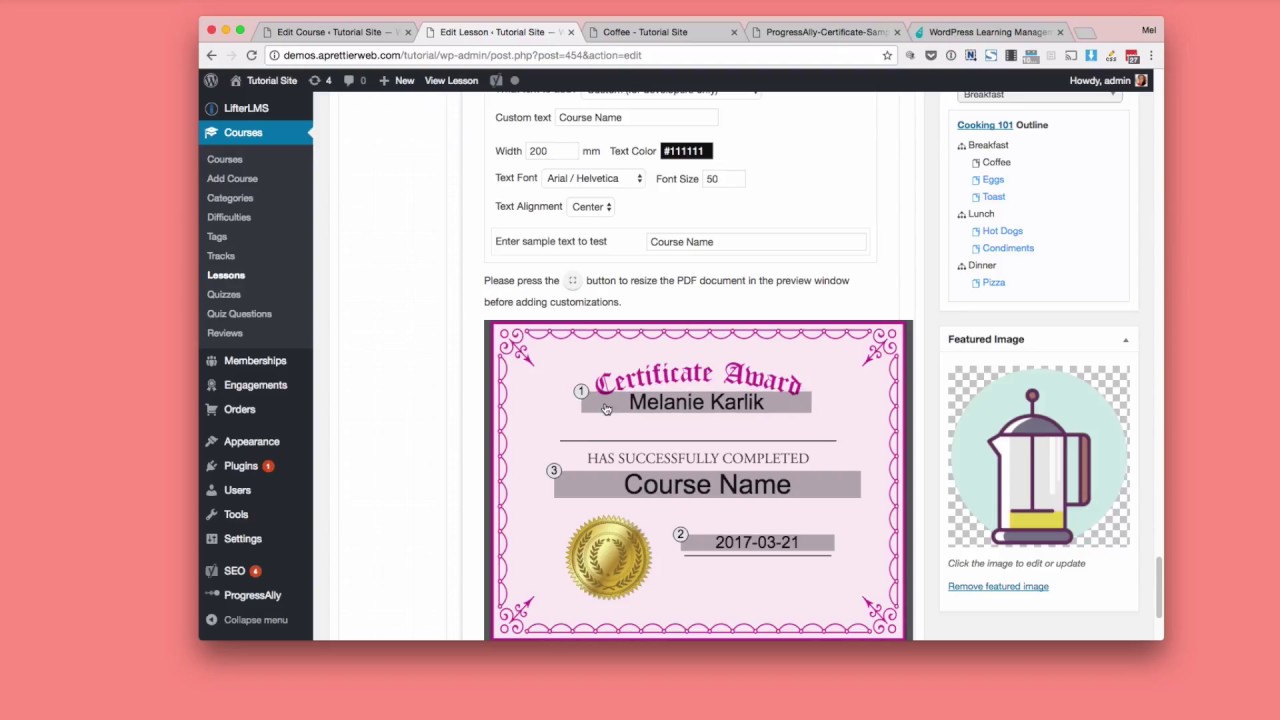Close the Coffee - Tutorial Site tab
1280x720 pixels.
[734, 32]
